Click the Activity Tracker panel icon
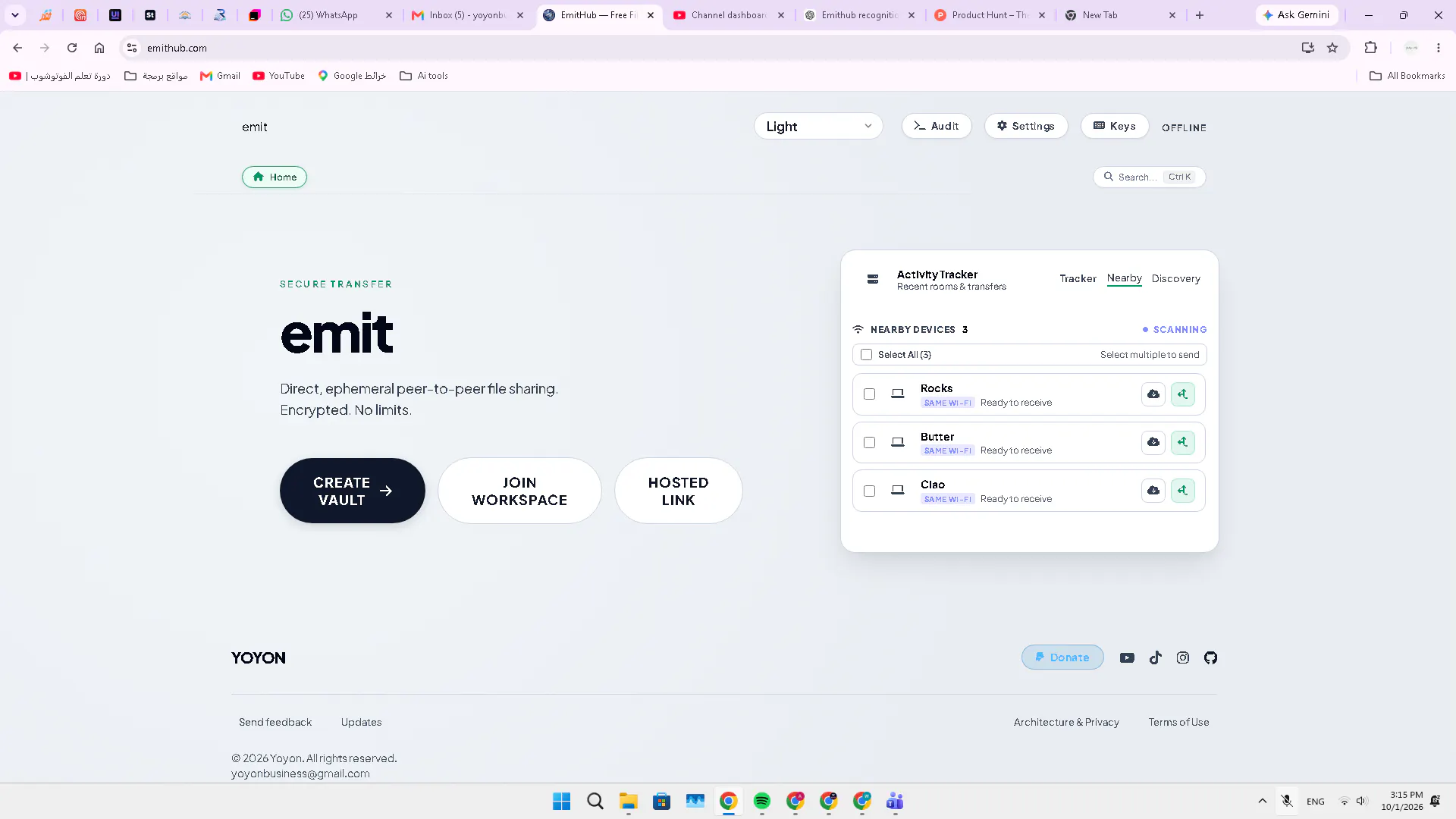 pyautogui.click(x=873, y=279)
